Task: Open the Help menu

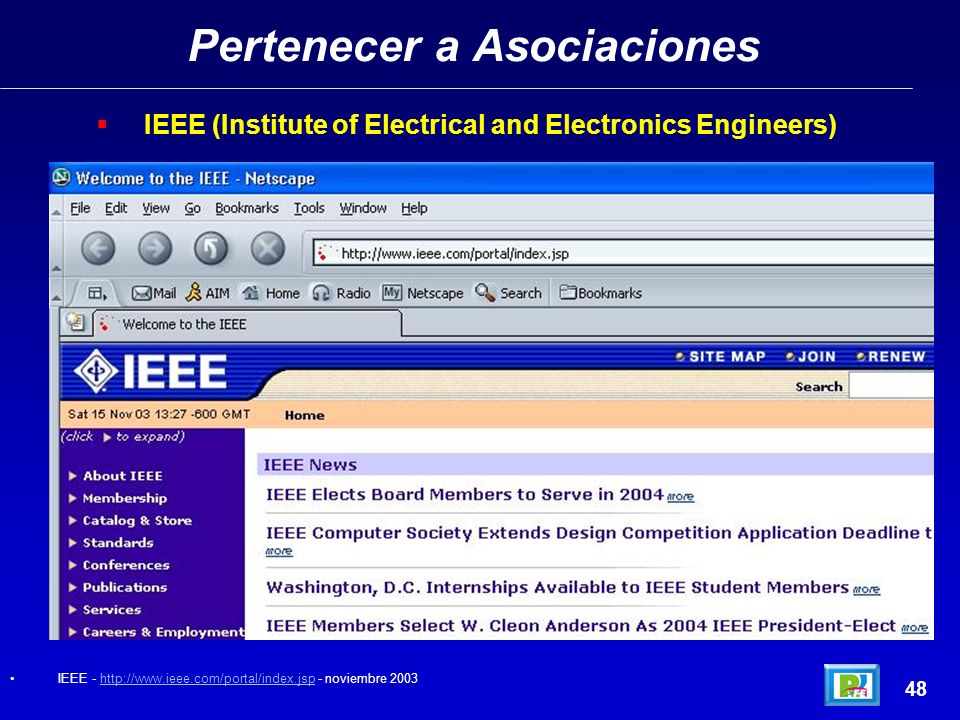Action: tap(414, 208)
